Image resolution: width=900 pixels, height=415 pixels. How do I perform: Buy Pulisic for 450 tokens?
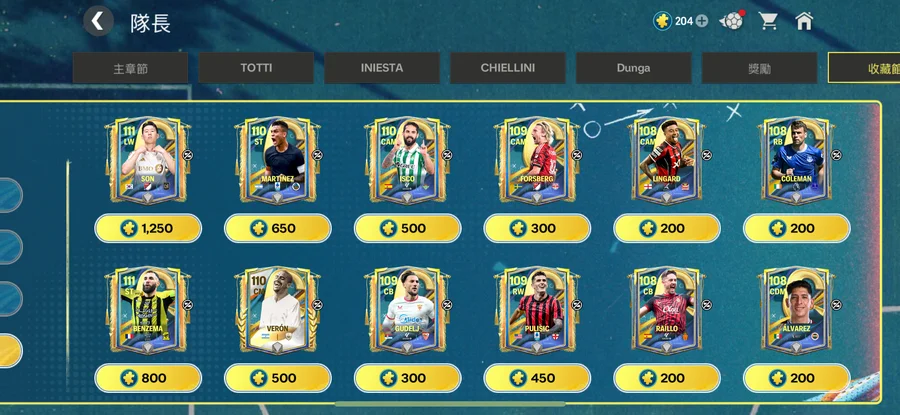(x=537, y=378)
